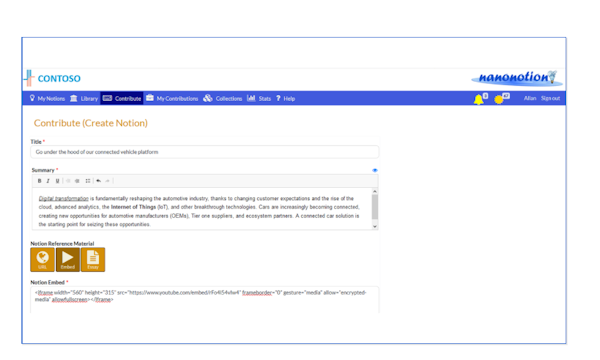Undo the last Summary edit
The height and width of the screenshot is (360, 600).
pyautogui.click(x=98, y=181)
